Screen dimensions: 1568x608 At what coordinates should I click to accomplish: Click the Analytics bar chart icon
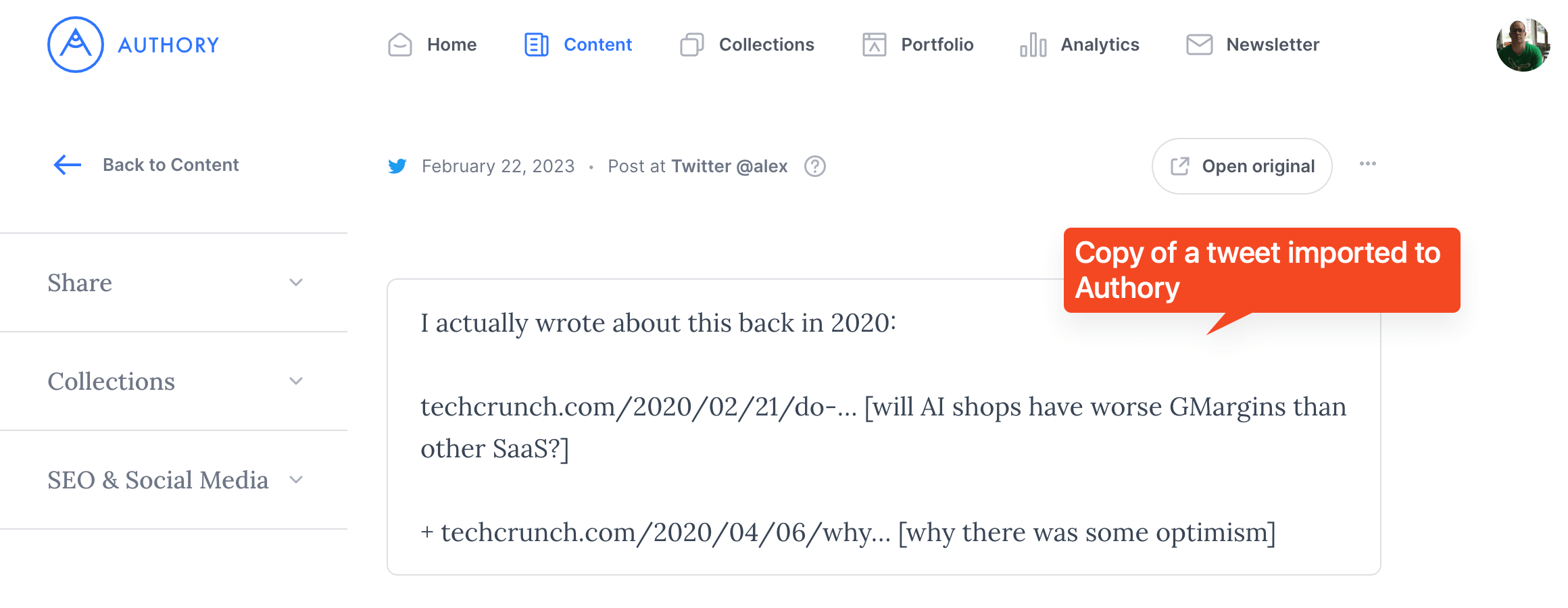click(x=1033, y=45)
